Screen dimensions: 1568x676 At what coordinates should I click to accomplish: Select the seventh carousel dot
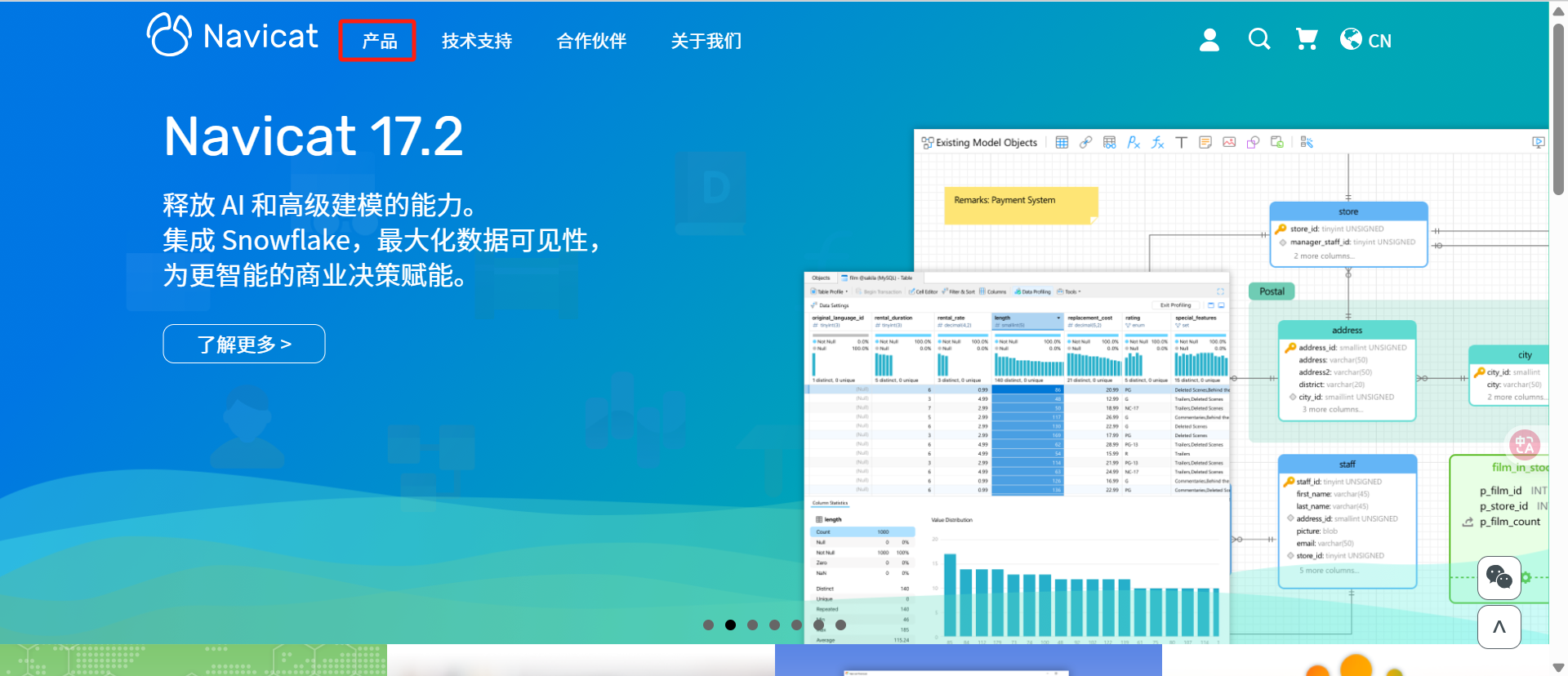pyautogui.click(x=841, y=625)
